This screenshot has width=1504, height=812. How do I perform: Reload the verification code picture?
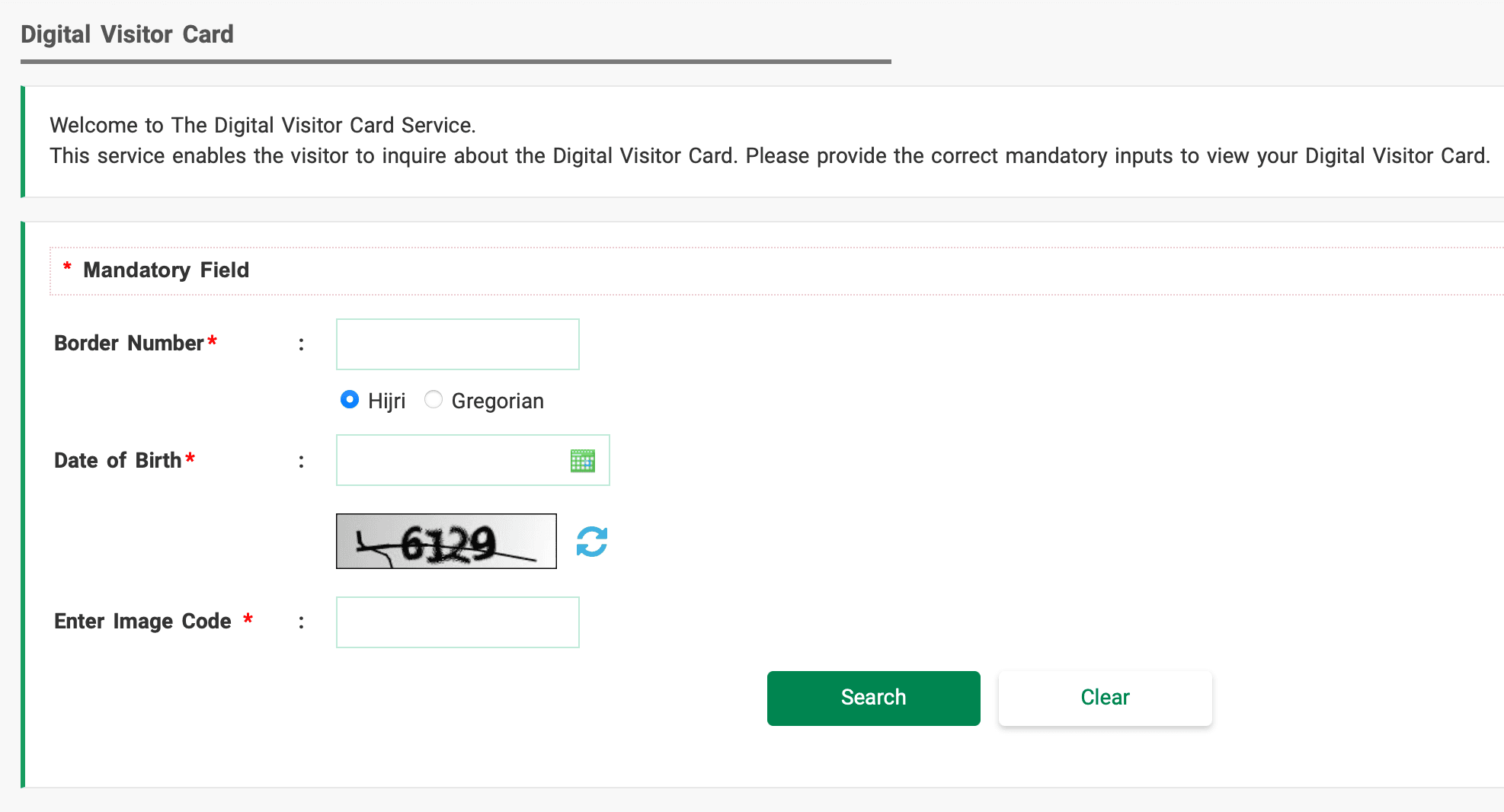(x=592, y=541)
